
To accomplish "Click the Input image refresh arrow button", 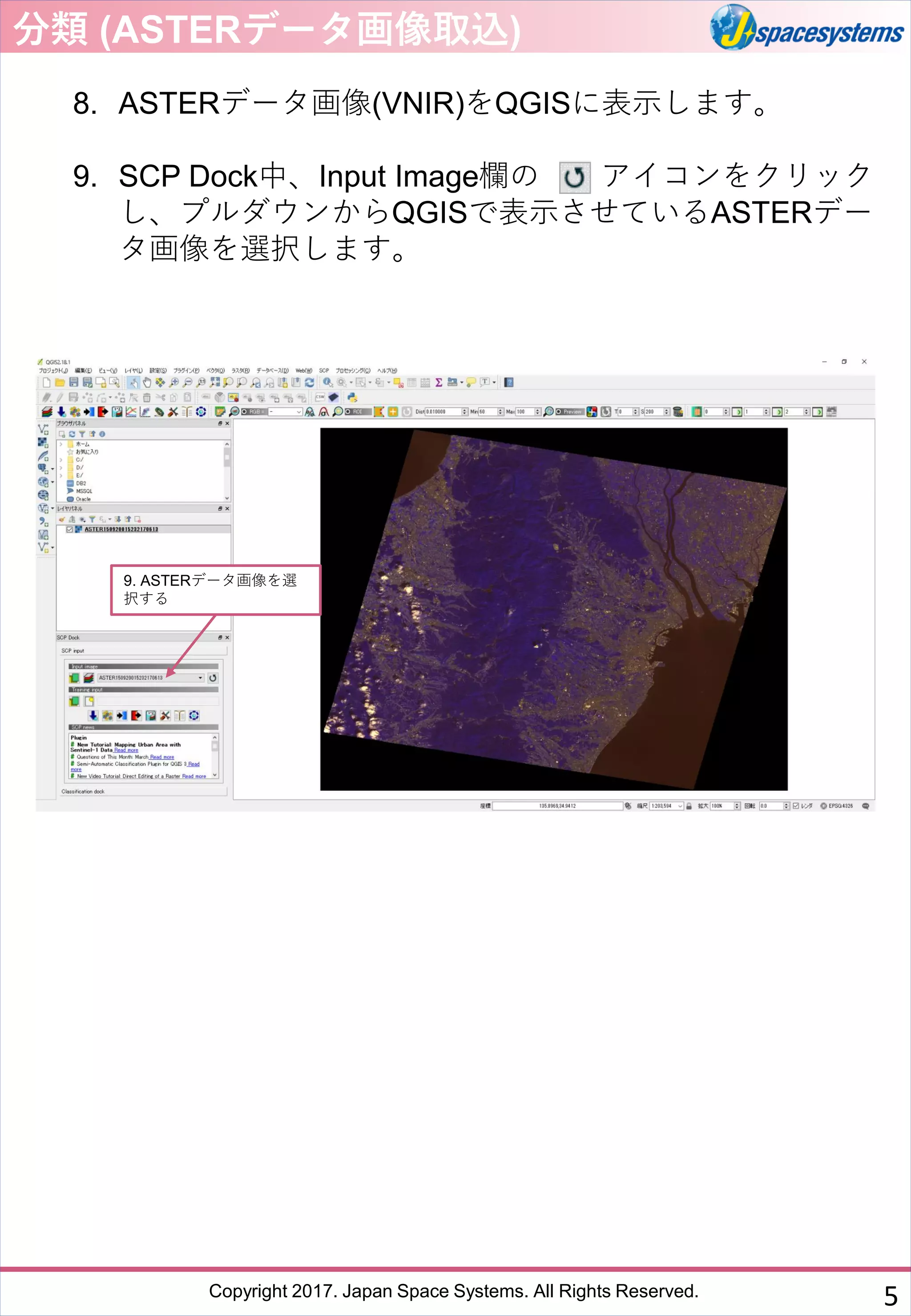I will pyautogui.click(x=213, y=678).
